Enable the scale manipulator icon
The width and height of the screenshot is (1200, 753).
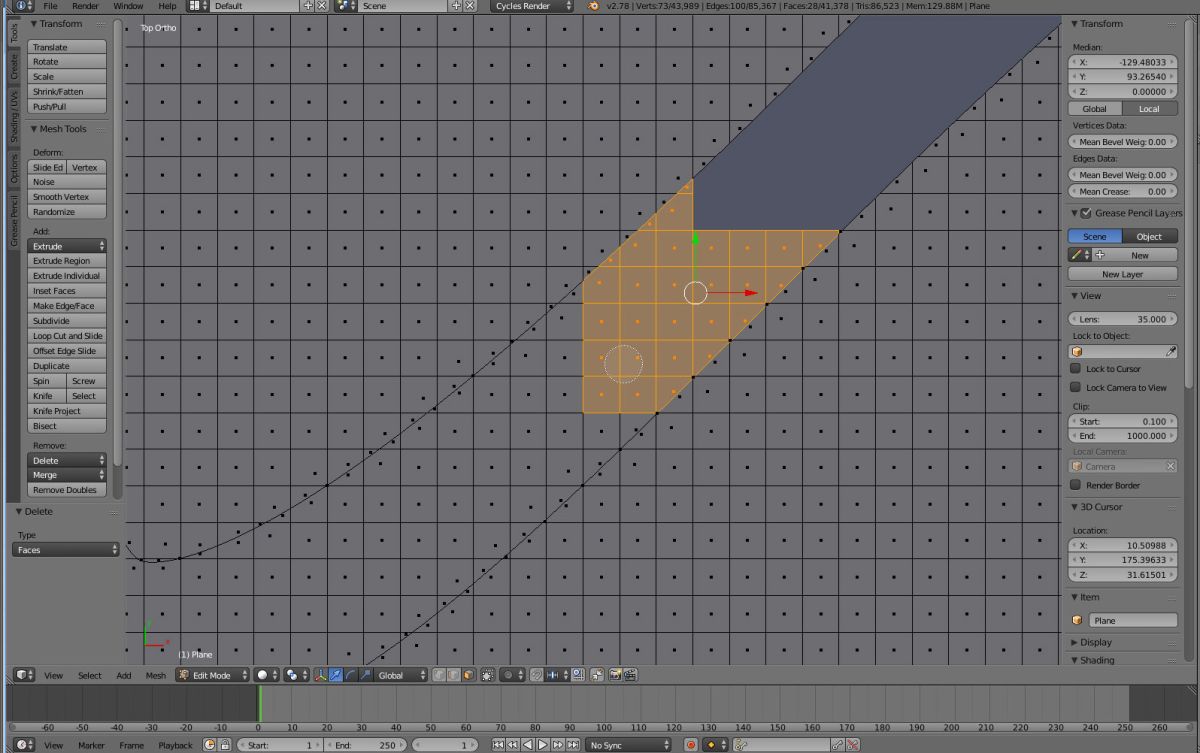[366, 675]
